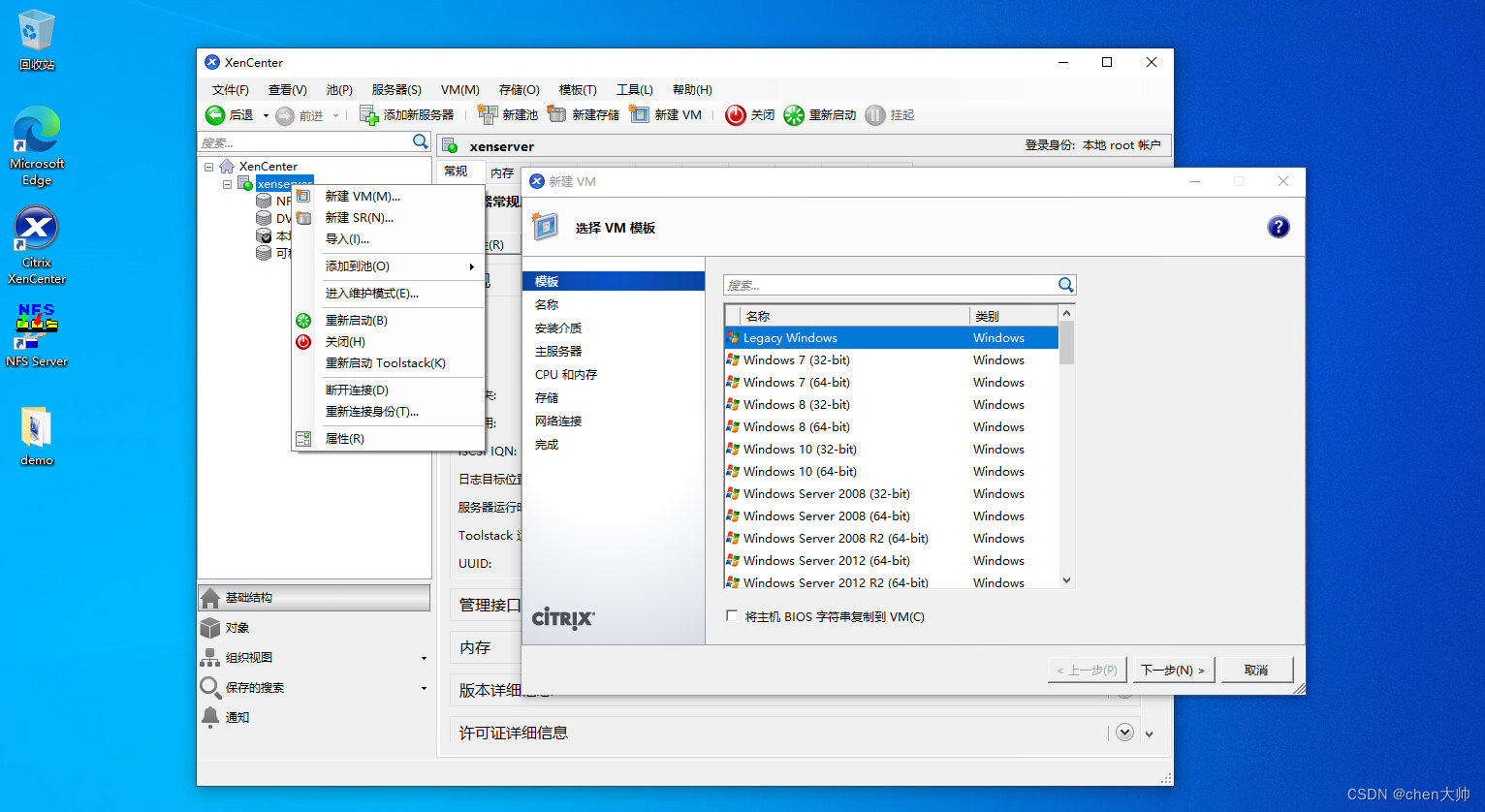Select Objects (对象) navigation icon

tap(210, 628)
